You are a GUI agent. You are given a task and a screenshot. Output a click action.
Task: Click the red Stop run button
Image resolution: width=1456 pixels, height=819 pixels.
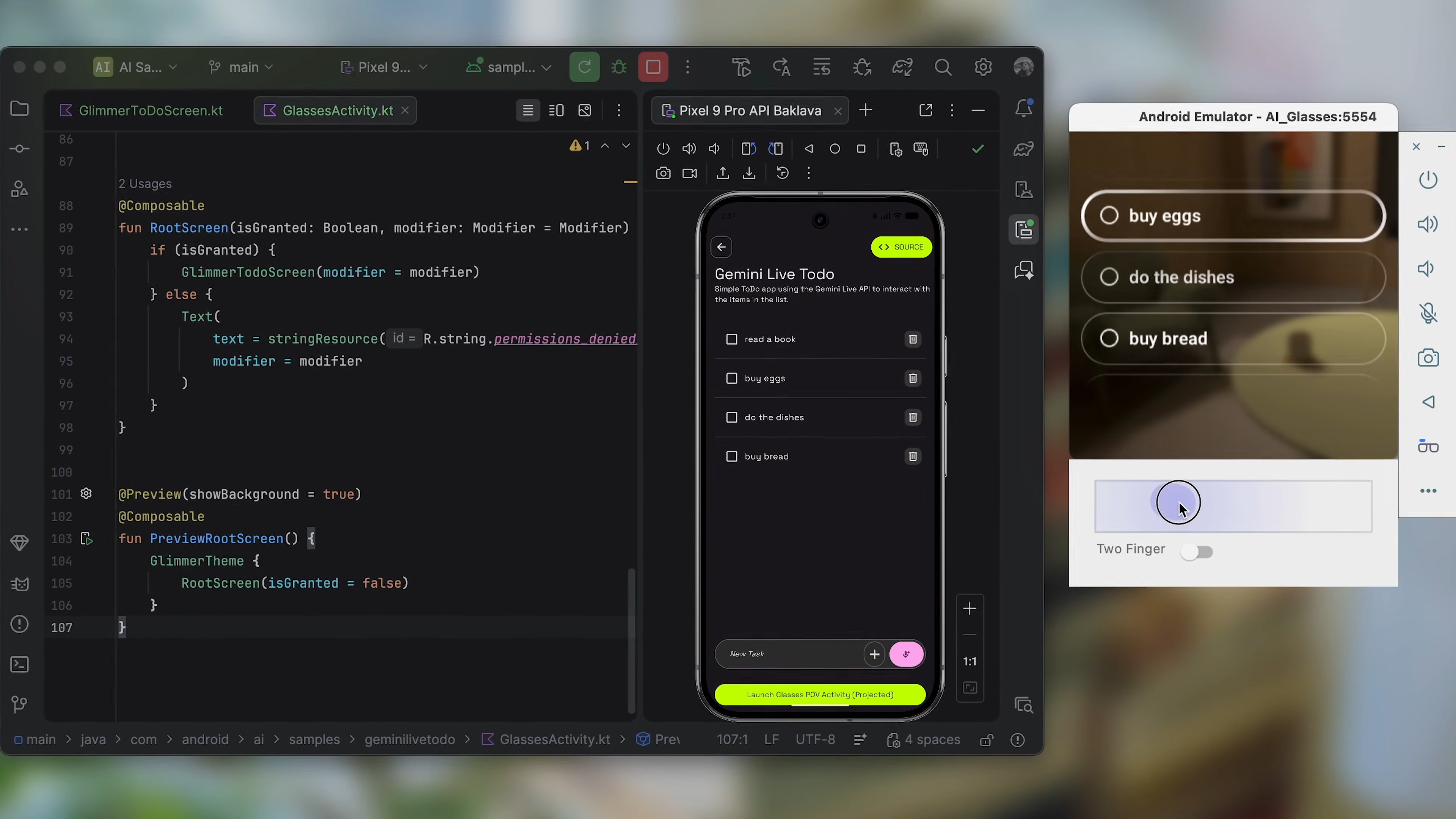653,67
